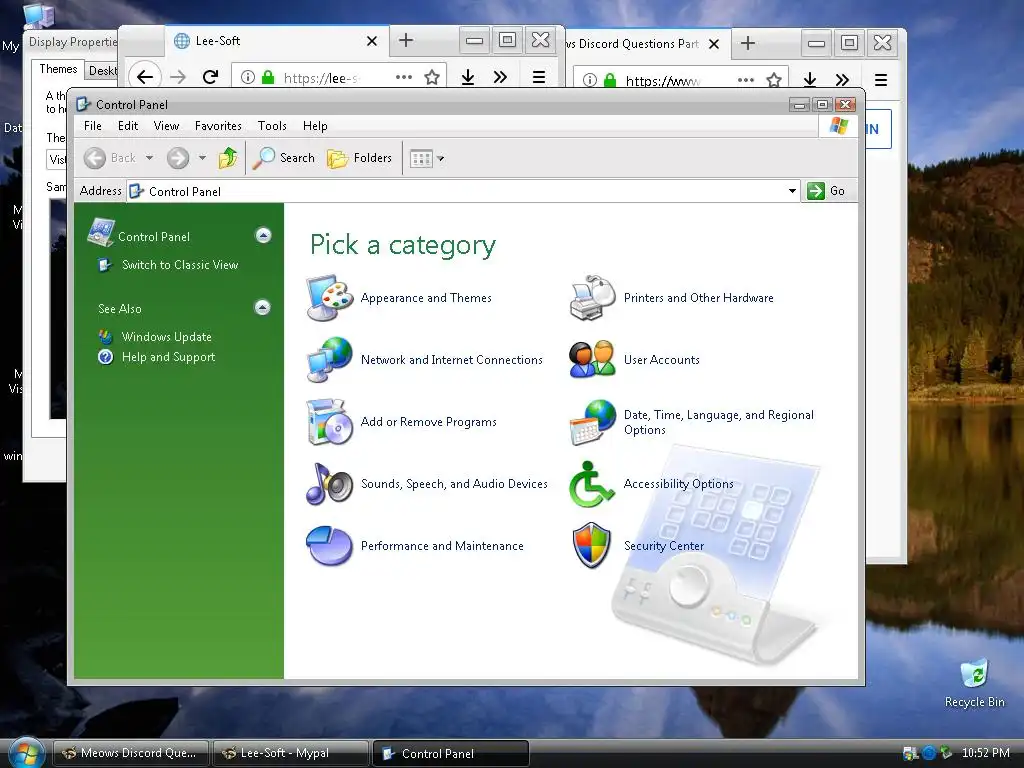
Task: Close the Discord Questions browser tab
Action: coord(714,44)
